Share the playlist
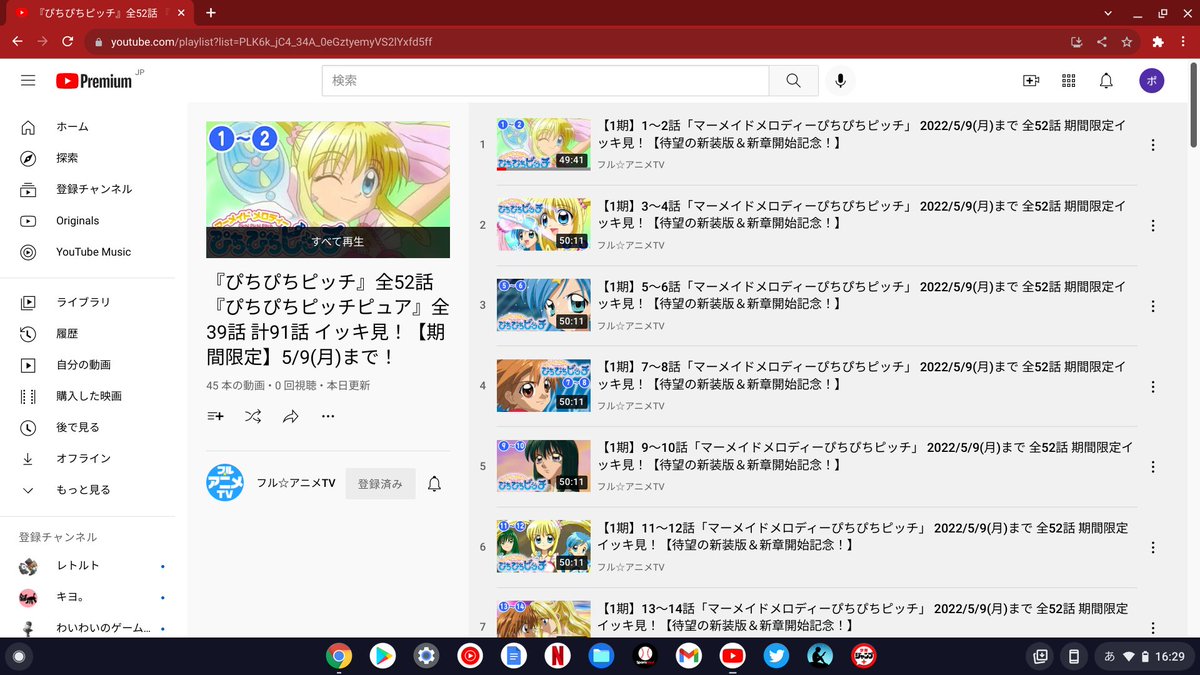The width and height of the screenshot is (1200, 675). tap(291, 416)
